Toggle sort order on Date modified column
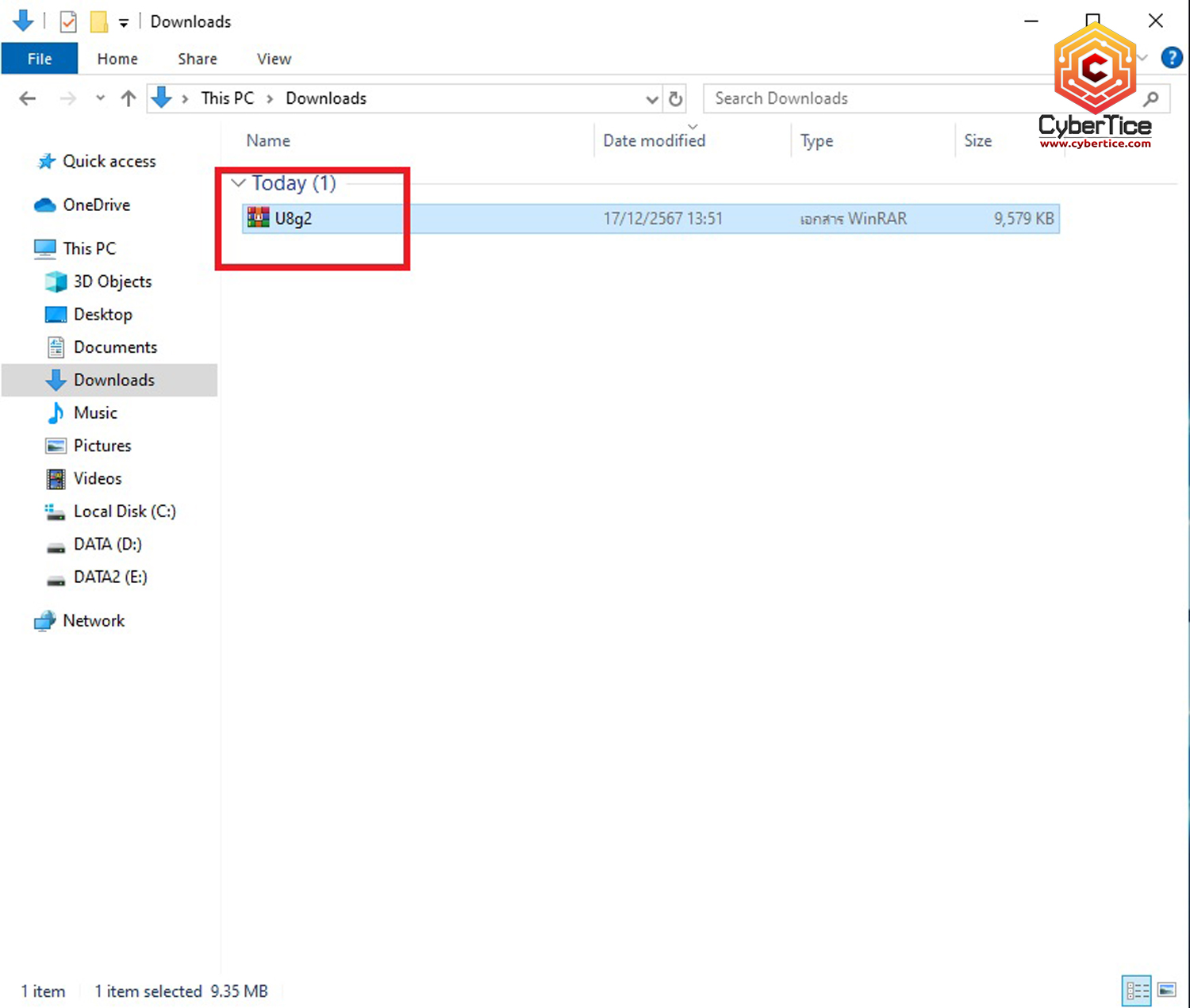This screenshot has width=1190, height=1008. [654, 140]
